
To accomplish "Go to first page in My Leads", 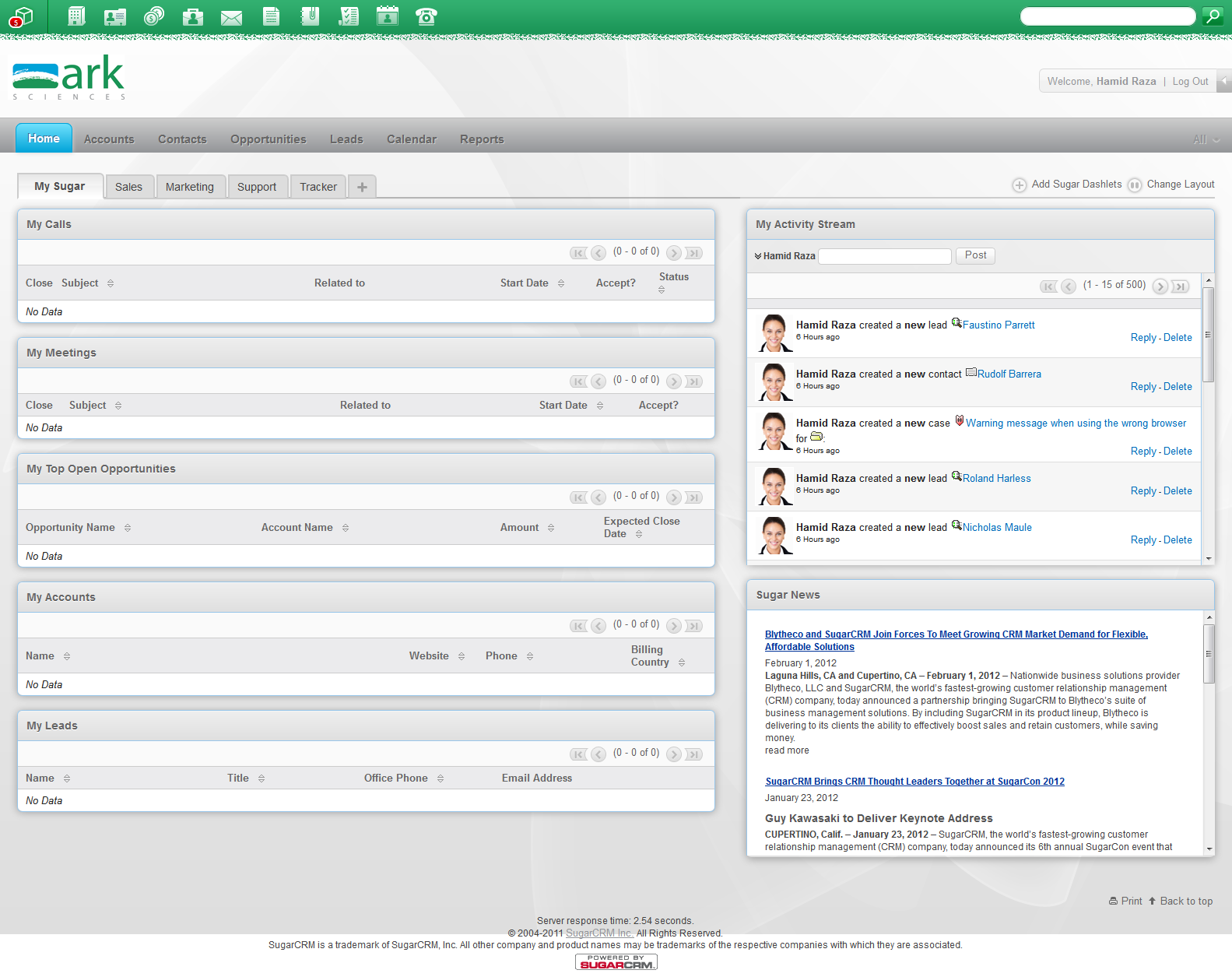I will coord(578,754).
